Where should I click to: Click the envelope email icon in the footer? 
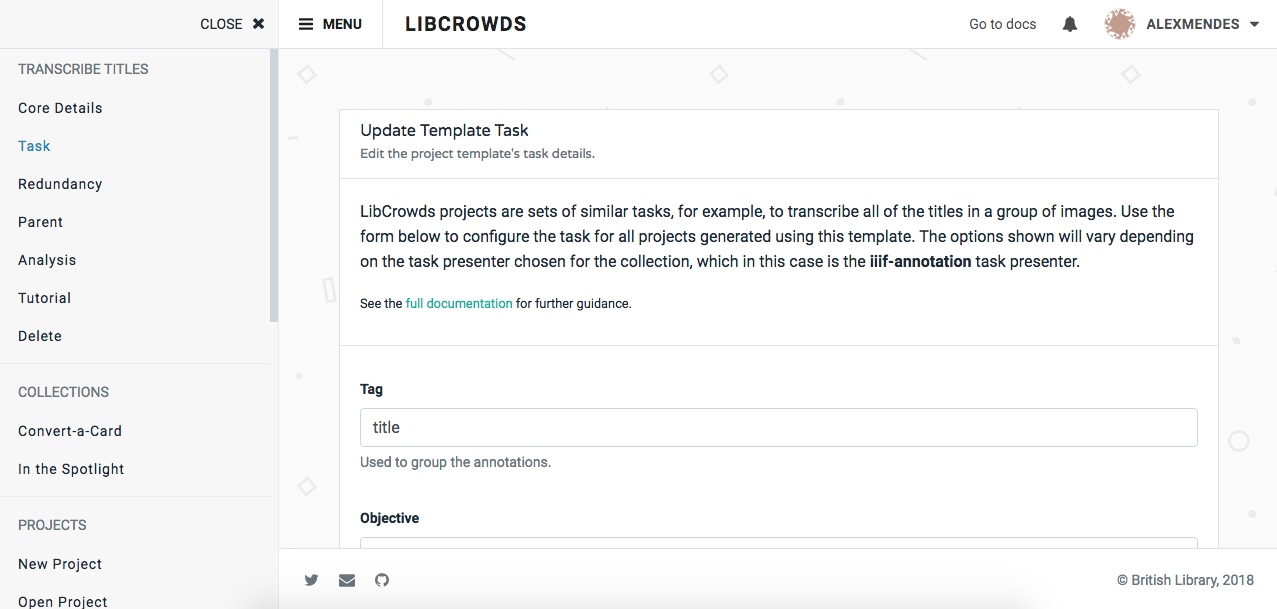[x=346, y=580]
